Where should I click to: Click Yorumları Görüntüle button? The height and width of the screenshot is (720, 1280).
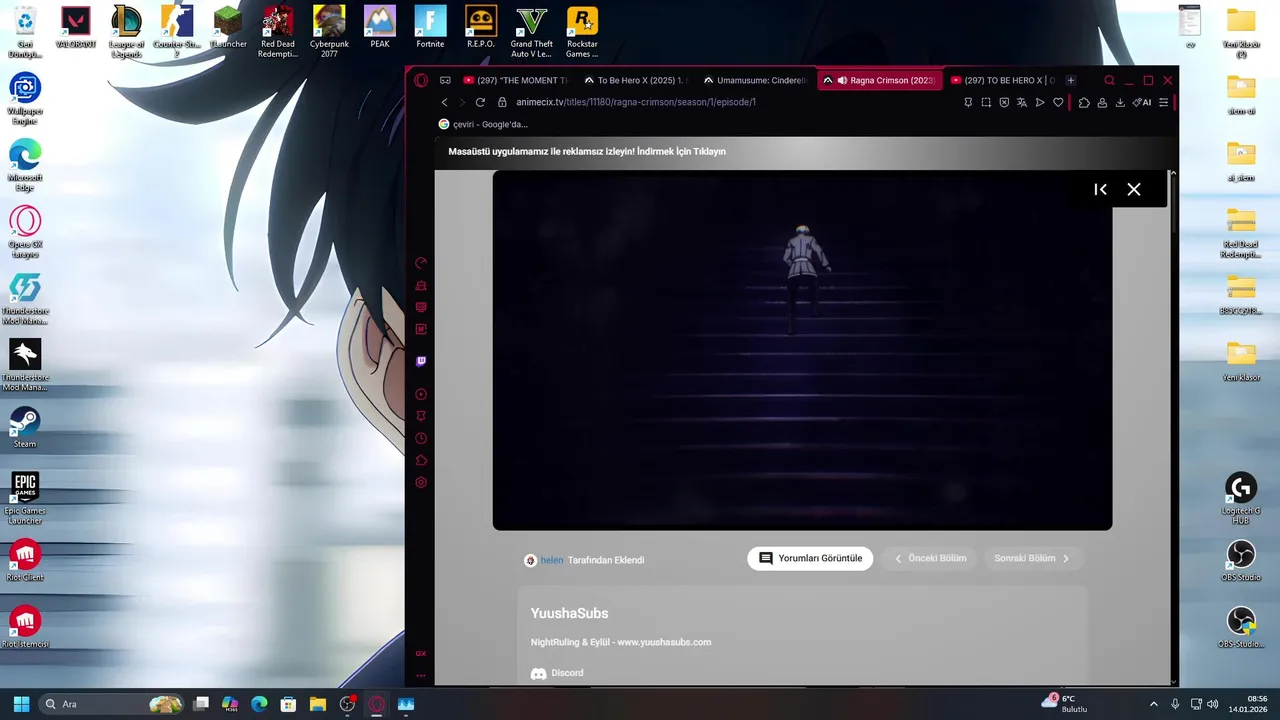810,558
